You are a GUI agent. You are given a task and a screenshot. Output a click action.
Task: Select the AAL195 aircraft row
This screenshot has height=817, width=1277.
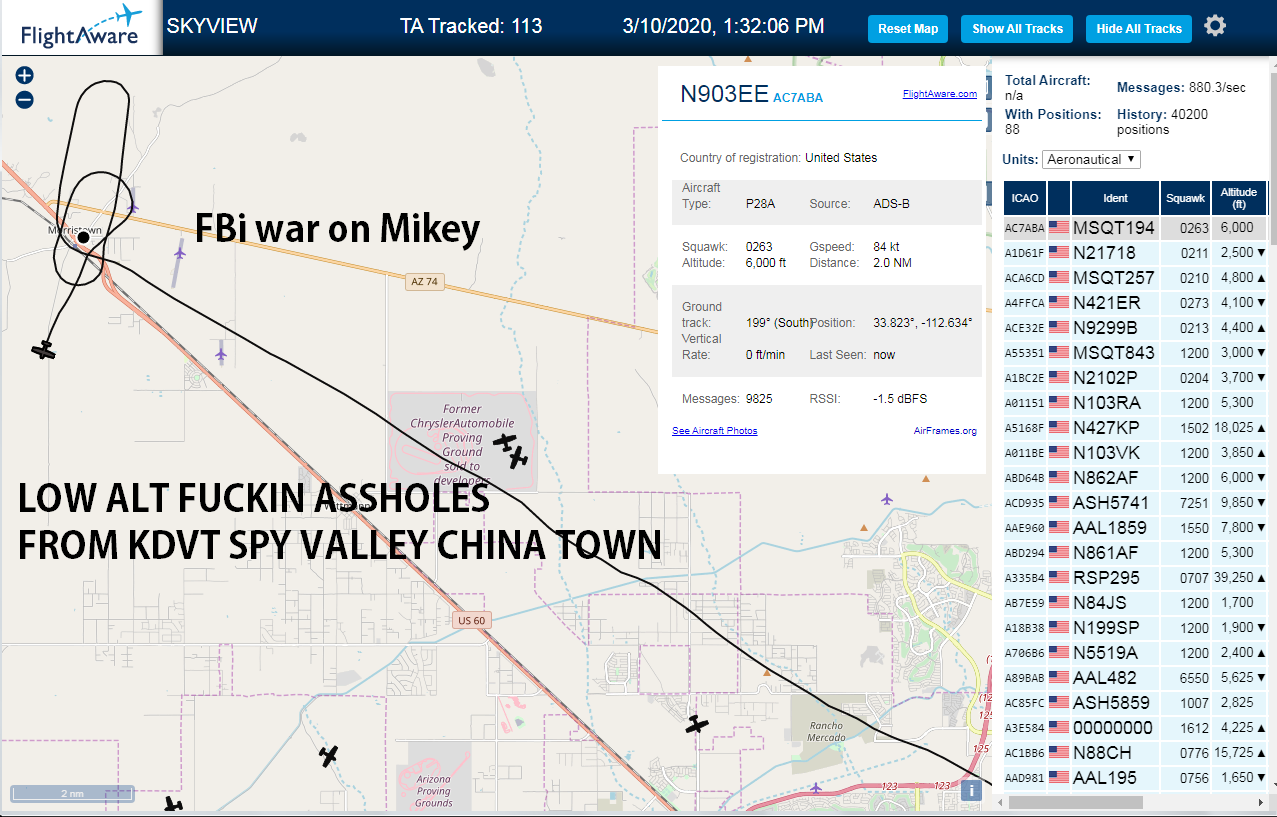tap(1135, 777)
